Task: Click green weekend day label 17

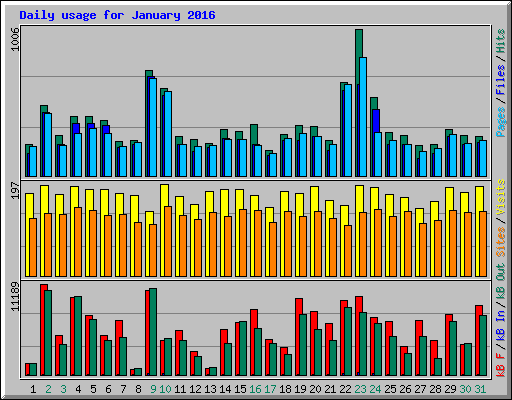Action: 270,389
